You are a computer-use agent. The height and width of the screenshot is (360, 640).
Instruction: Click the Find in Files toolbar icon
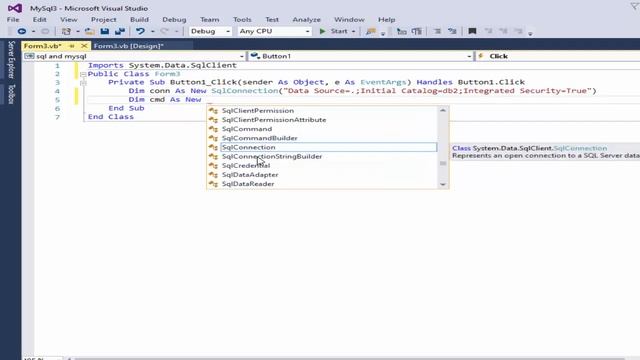[x=371, y=31]
